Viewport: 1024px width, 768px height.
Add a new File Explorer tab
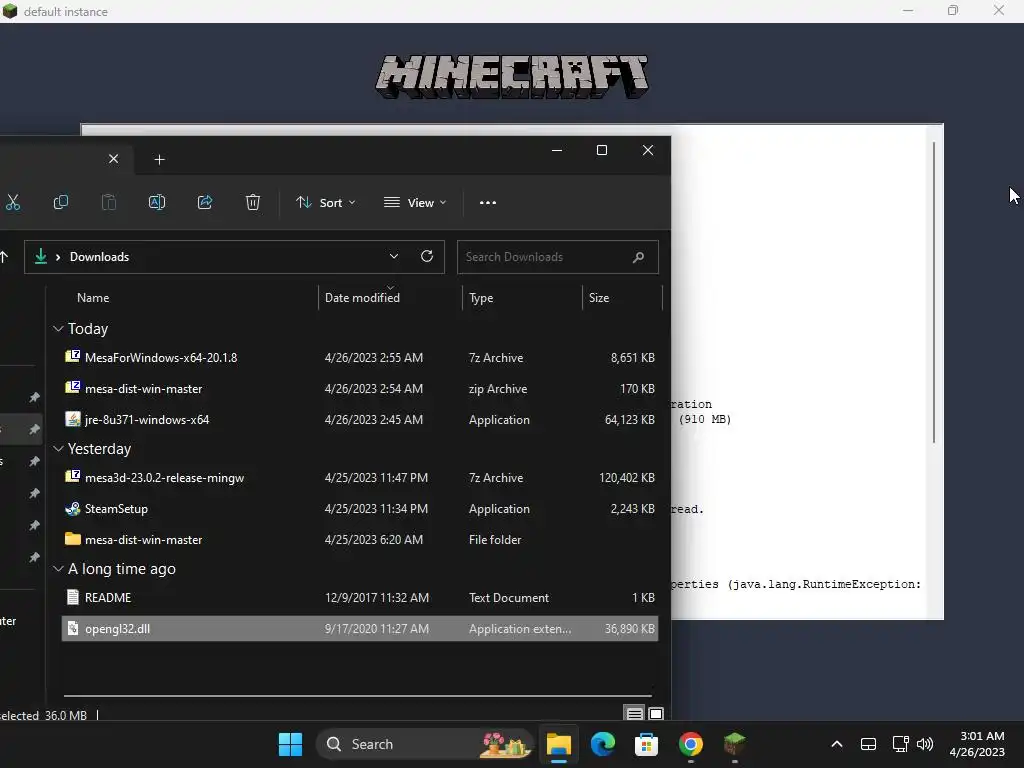(159, 159)
